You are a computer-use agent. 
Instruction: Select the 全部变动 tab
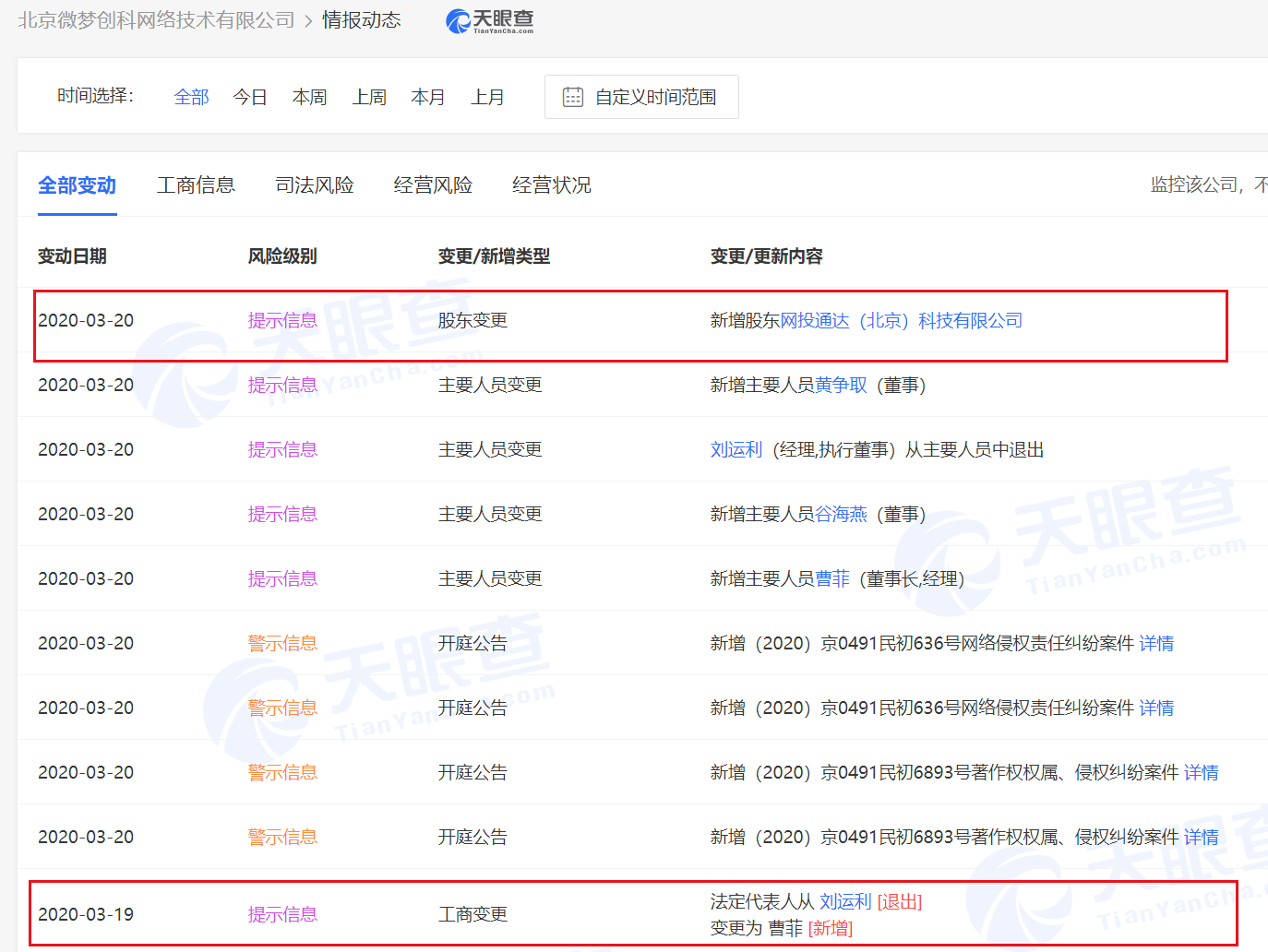click(77, 185)
